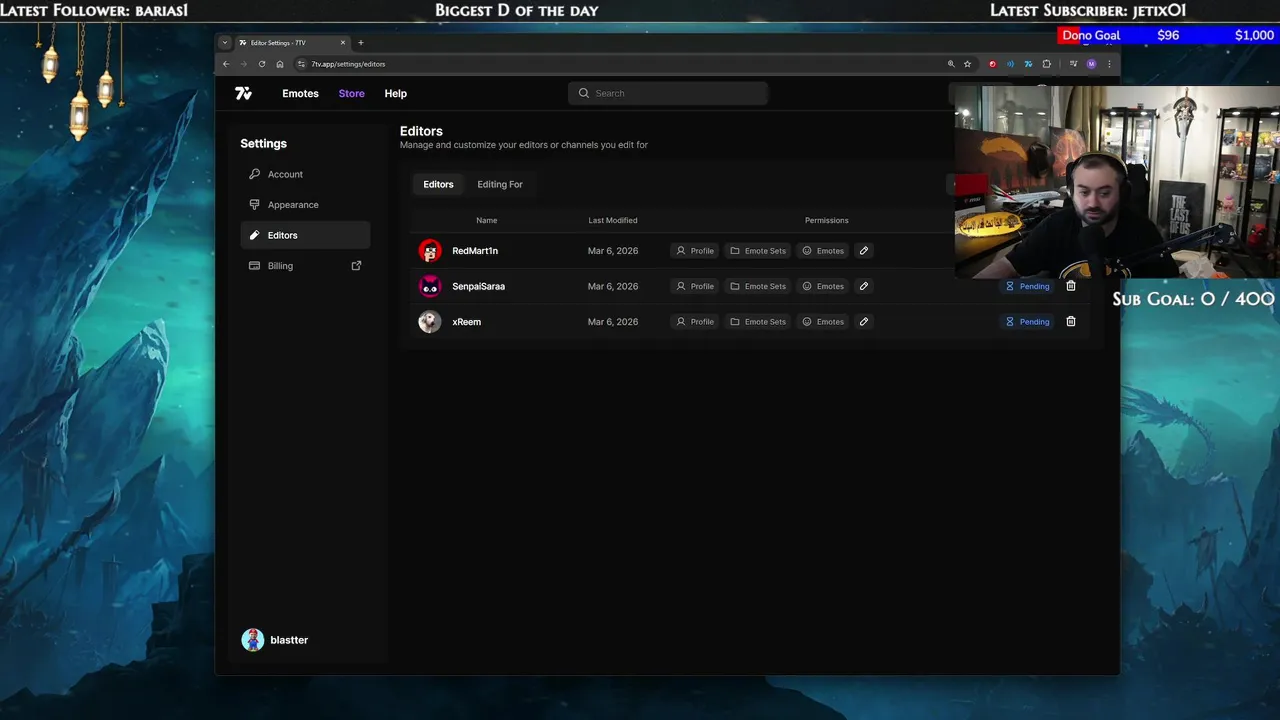Select the Editor Settings - 7TV browser tab

tap(292, 43)
